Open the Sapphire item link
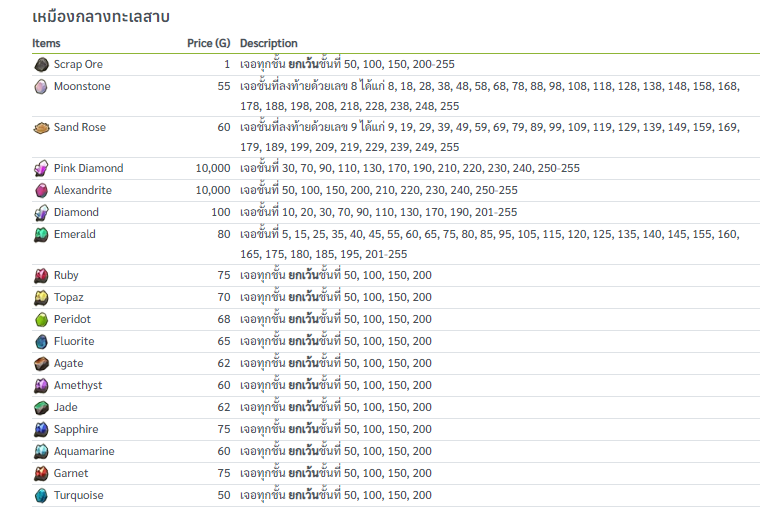The width and height of the screenshot is (782, 520). pos(76,429)
